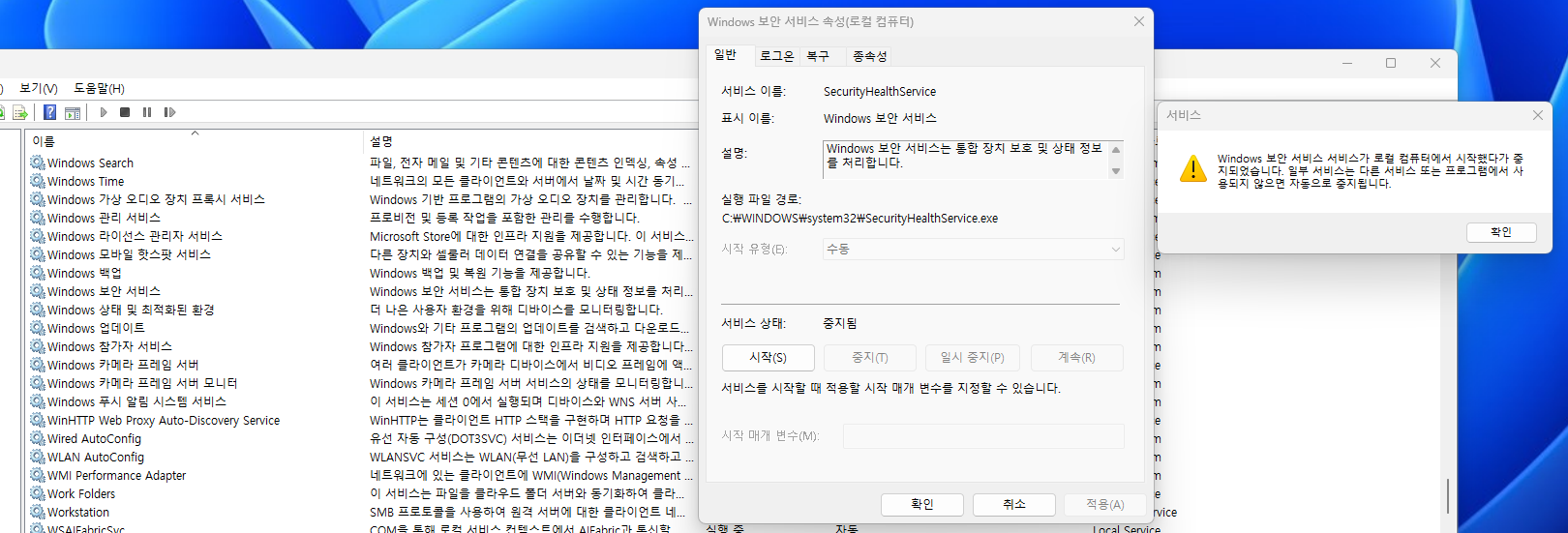Click the gear icon beside Wired AutoConfig
The image size is (1568, 533).
click(38, 438)
